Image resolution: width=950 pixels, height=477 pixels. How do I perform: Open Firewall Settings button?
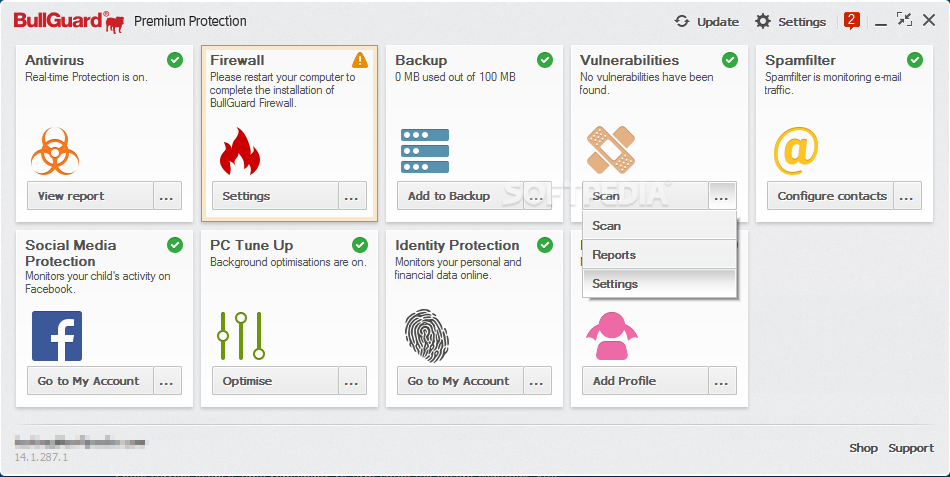coord(275,196)
